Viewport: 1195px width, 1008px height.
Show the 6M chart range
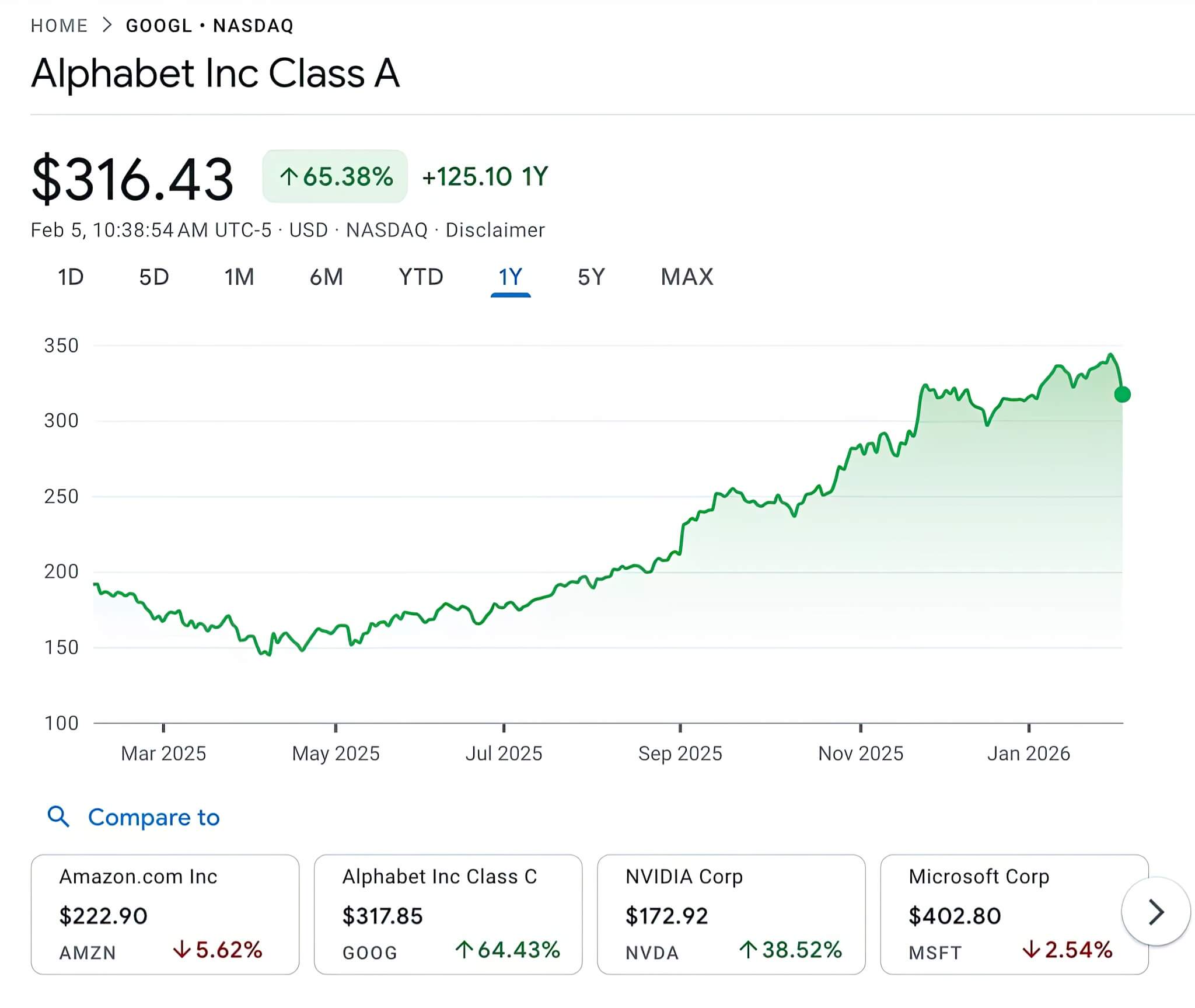tap(326, 277)
